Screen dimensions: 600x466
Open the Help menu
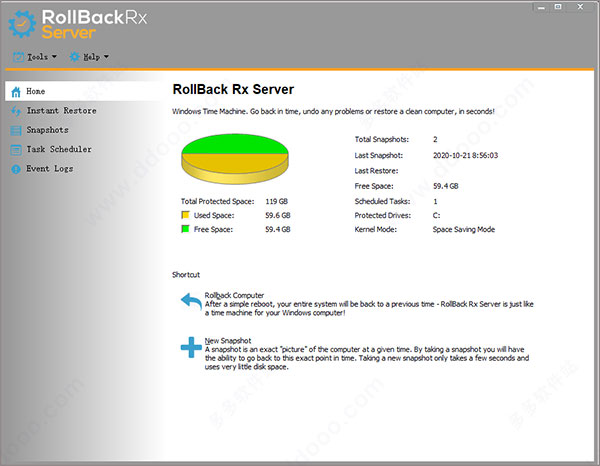coord(89,57)
